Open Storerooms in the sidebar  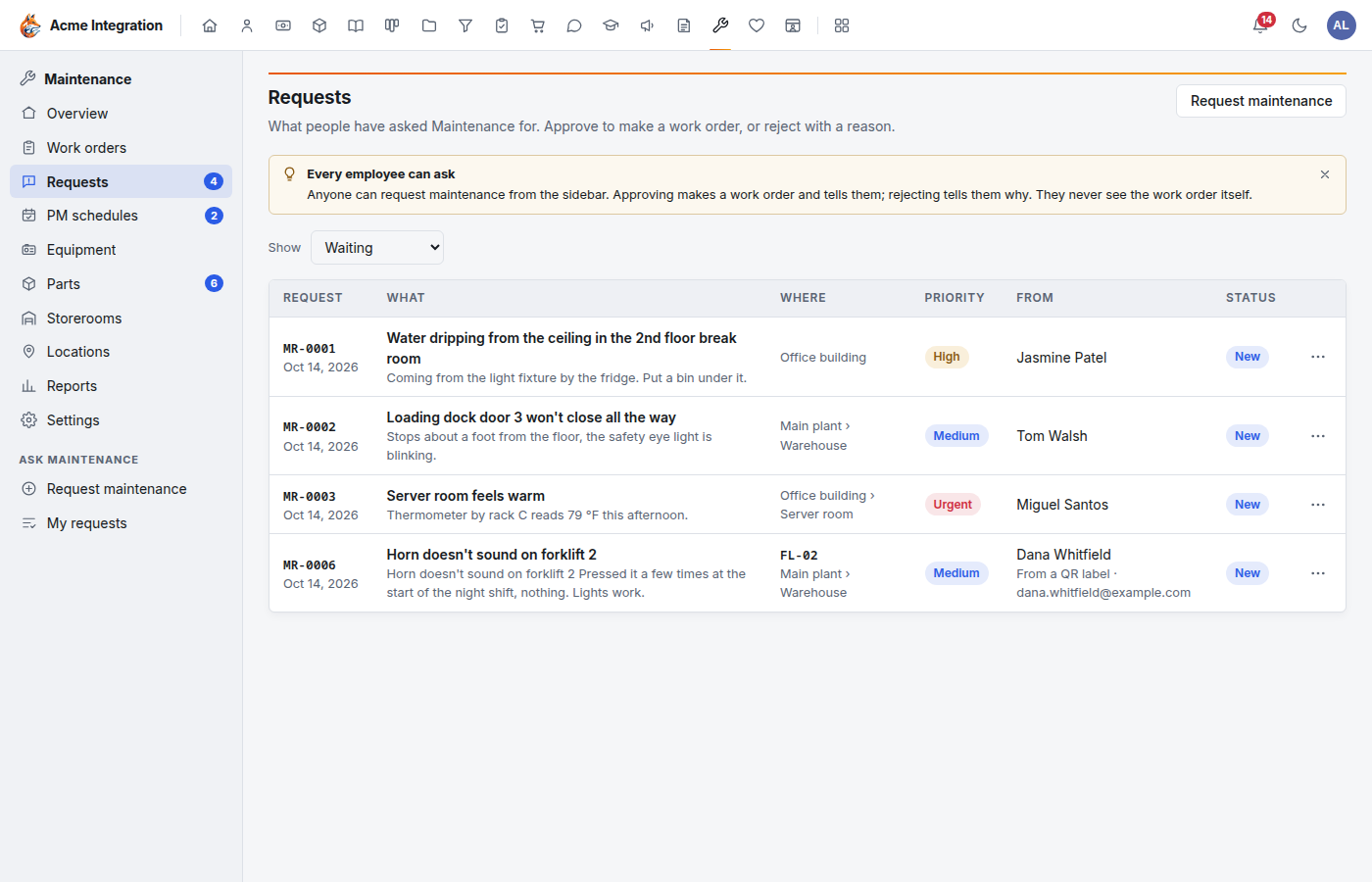(x=122, y=318)
